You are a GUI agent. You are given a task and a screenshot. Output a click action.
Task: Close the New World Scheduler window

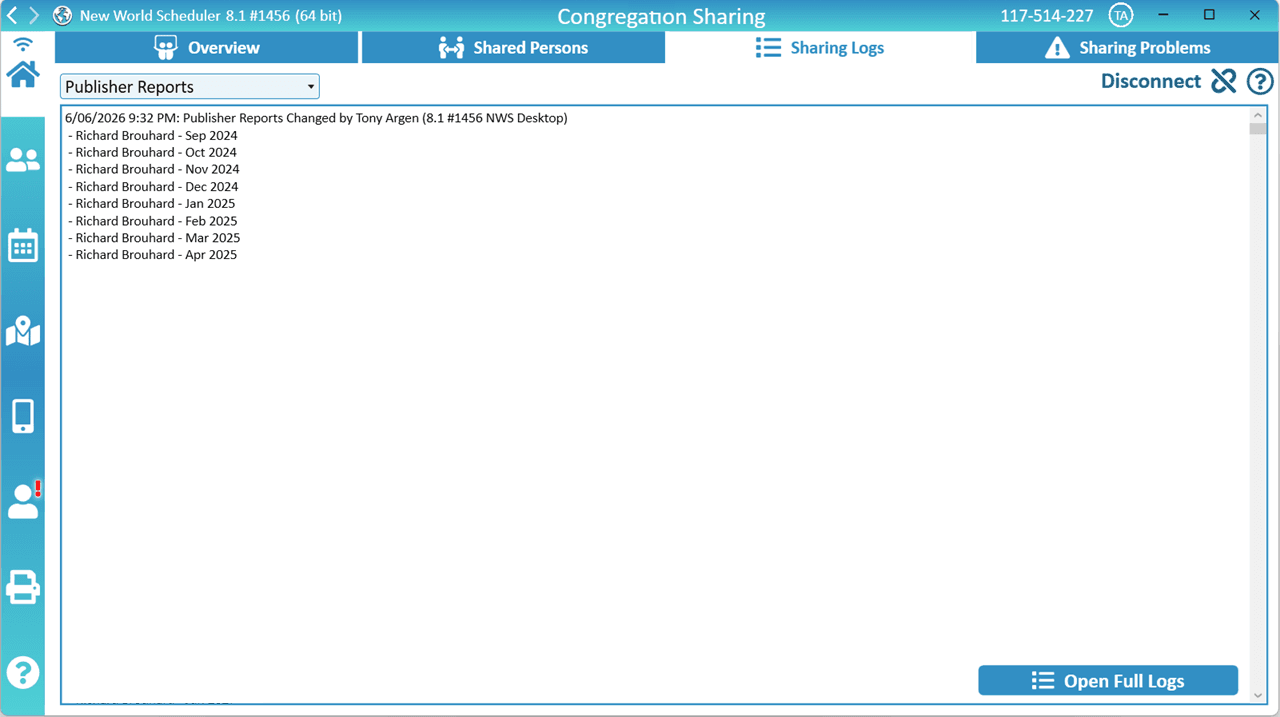click(1255, 15)
